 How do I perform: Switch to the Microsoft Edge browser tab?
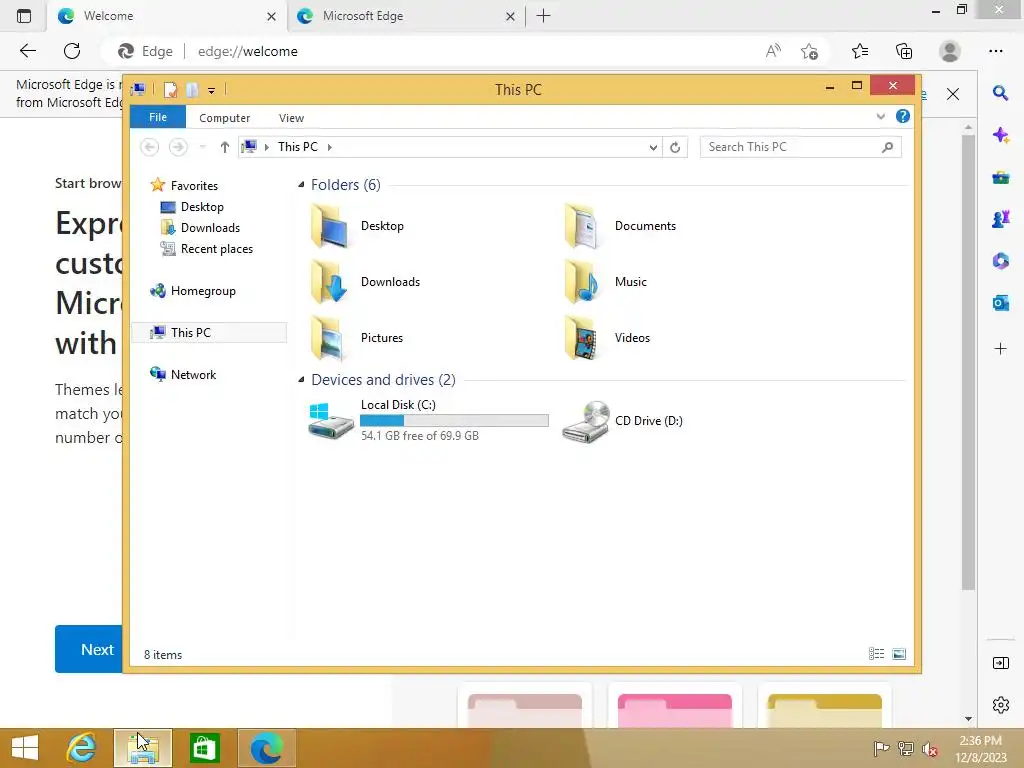click(406, 16)
